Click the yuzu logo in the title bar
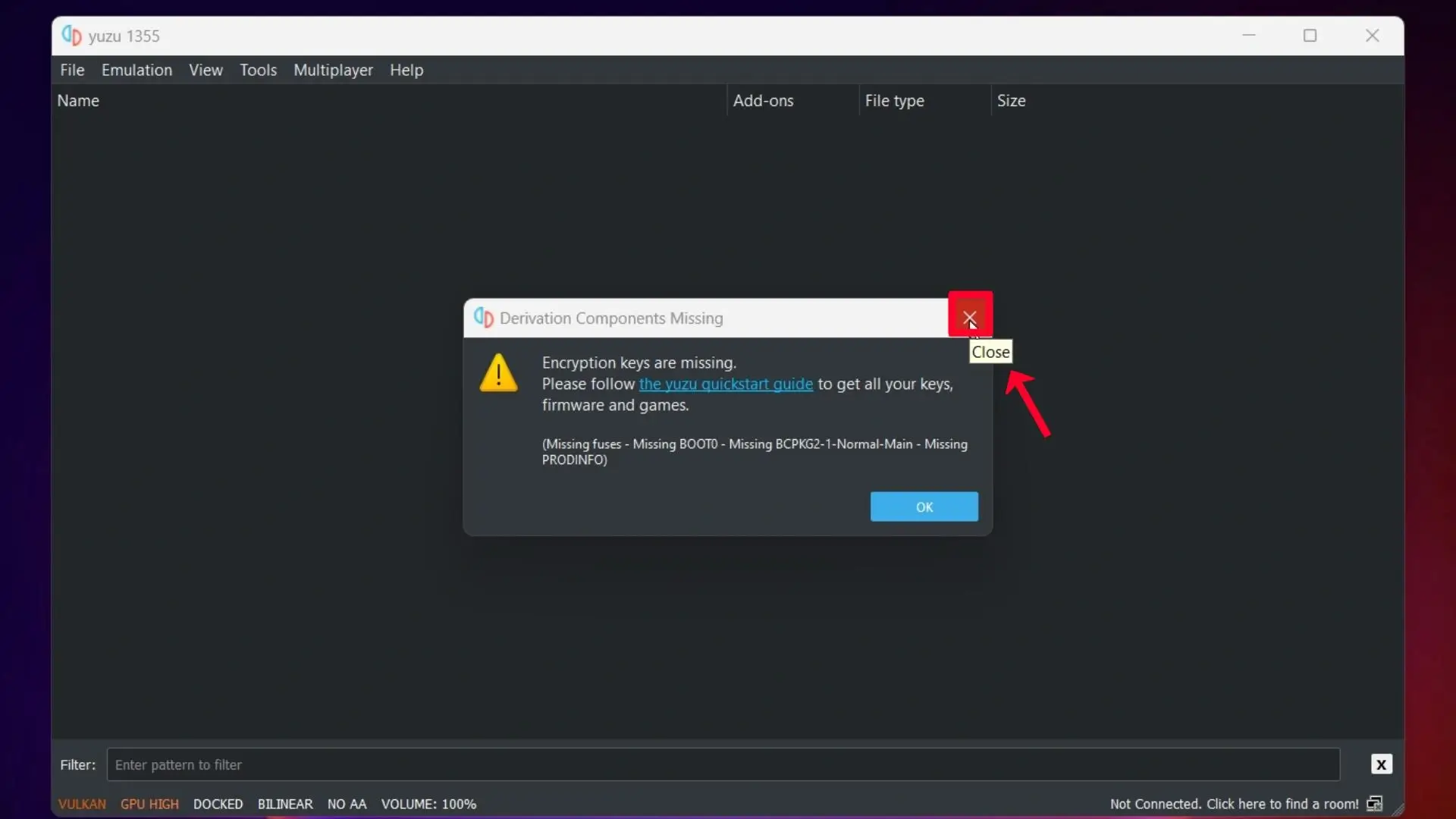This screenshot has height=819, width=1456. click(71, 36)
